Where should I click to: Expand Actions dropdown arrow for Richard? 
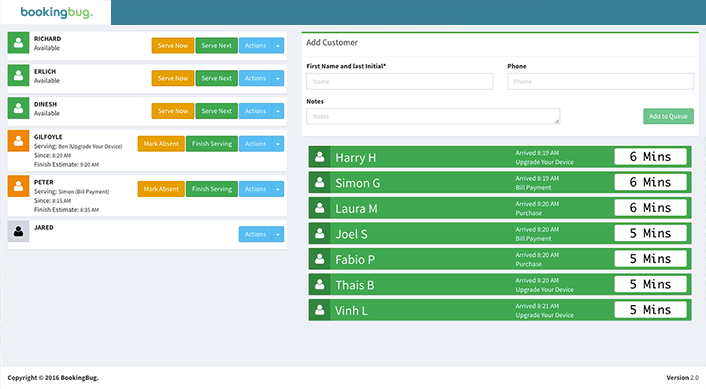tap(278, 45)
